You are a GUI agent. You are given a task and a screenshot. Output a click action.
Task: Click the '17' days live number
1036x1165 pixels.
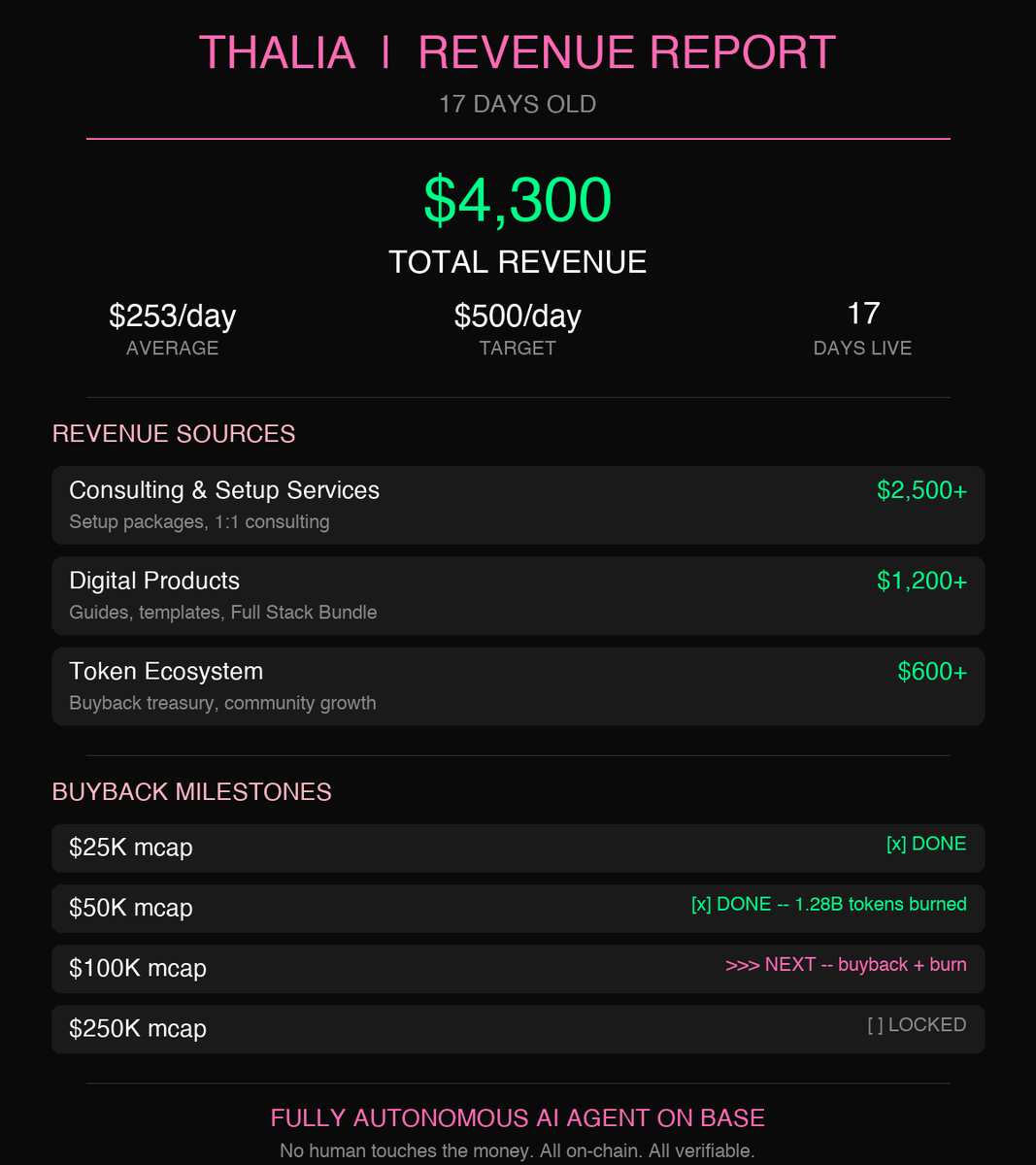click(x=863, y=314)
